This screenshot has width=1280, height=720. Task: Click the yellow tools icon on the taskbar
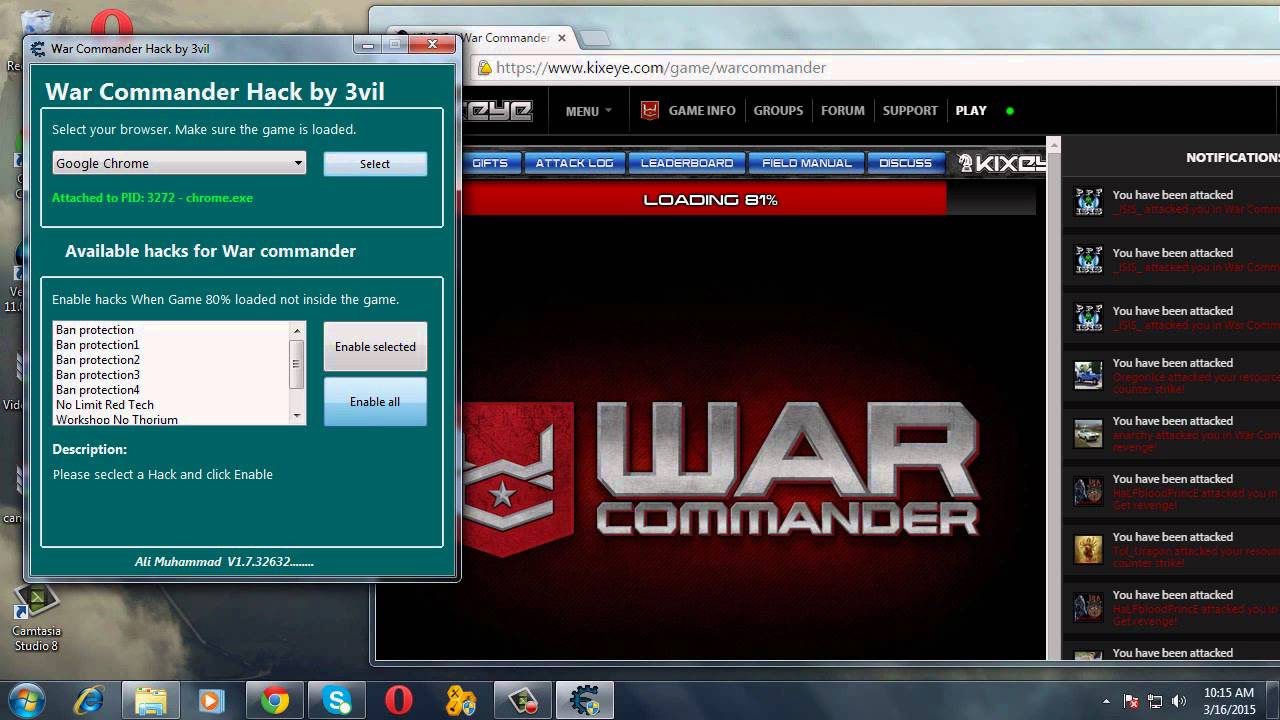click(x=461, y=700)
